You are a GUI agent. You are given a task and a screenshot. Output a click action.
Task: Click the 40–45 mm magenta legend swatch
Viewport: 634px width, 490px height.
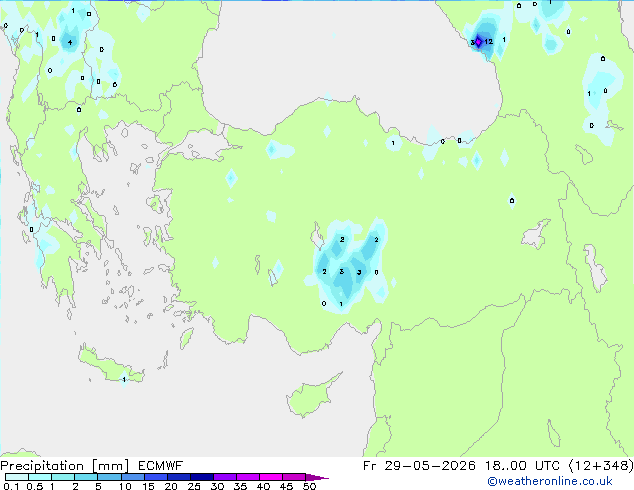point(271,477)
